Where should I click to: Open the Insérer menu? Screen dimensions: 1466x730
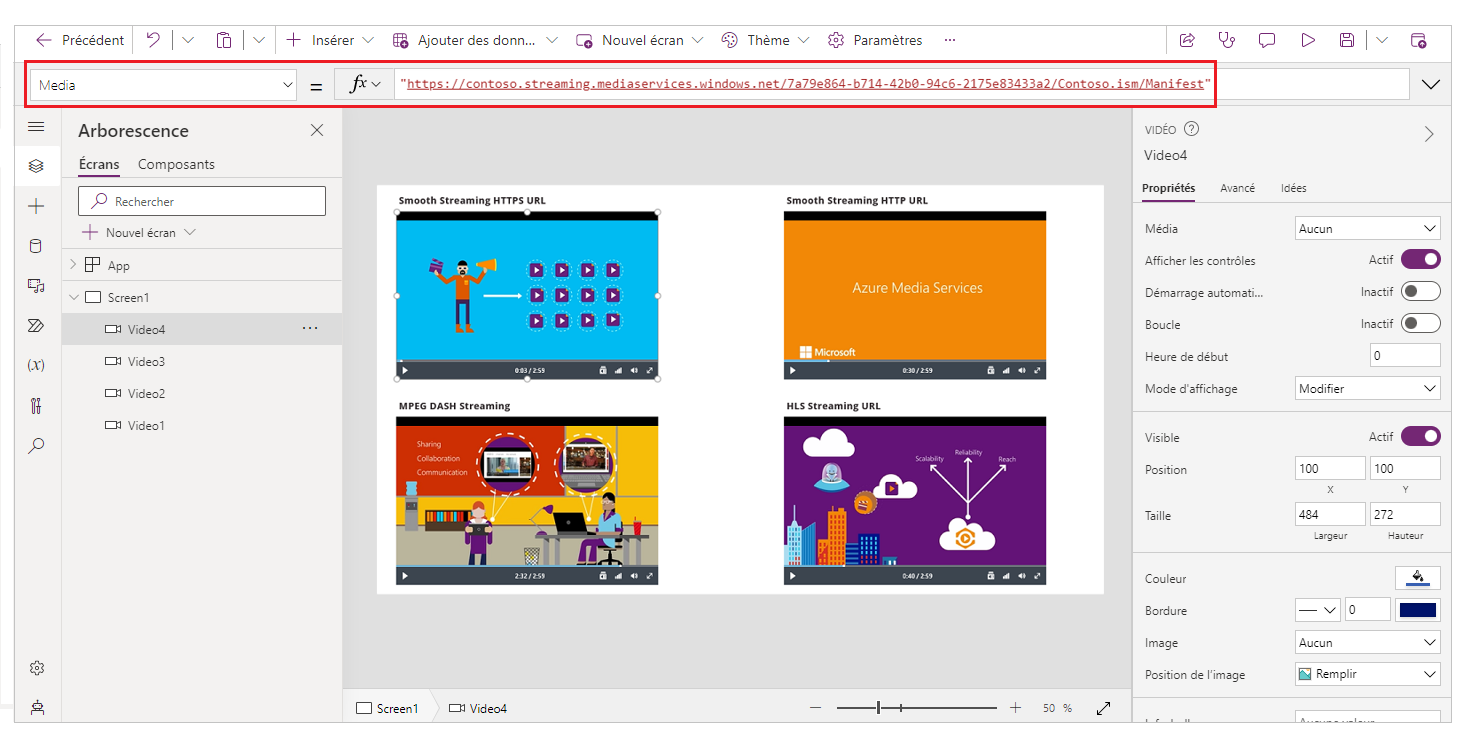[330, 40]
